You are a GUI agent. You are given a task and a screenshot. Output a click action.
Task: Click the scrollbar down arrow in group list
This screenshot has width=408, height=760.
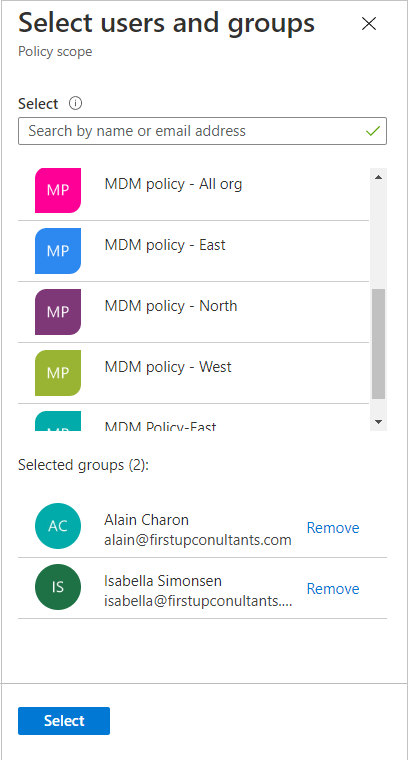pos(378,422)
